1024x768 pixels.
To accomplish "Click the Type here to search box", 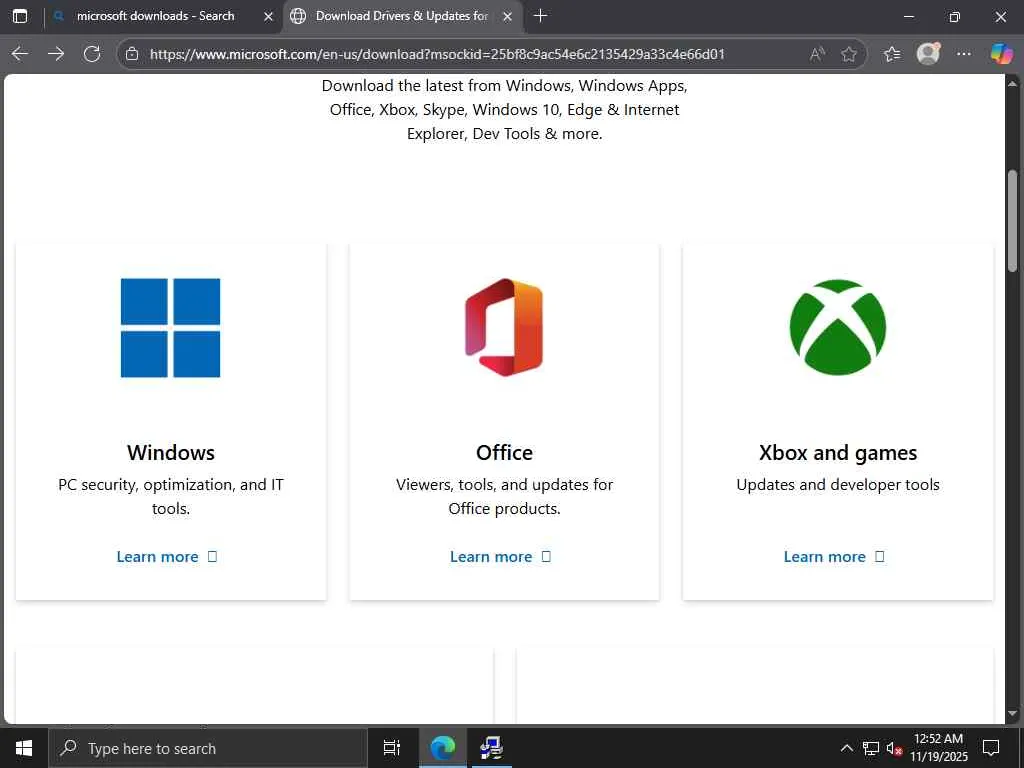I will [208, 748].
